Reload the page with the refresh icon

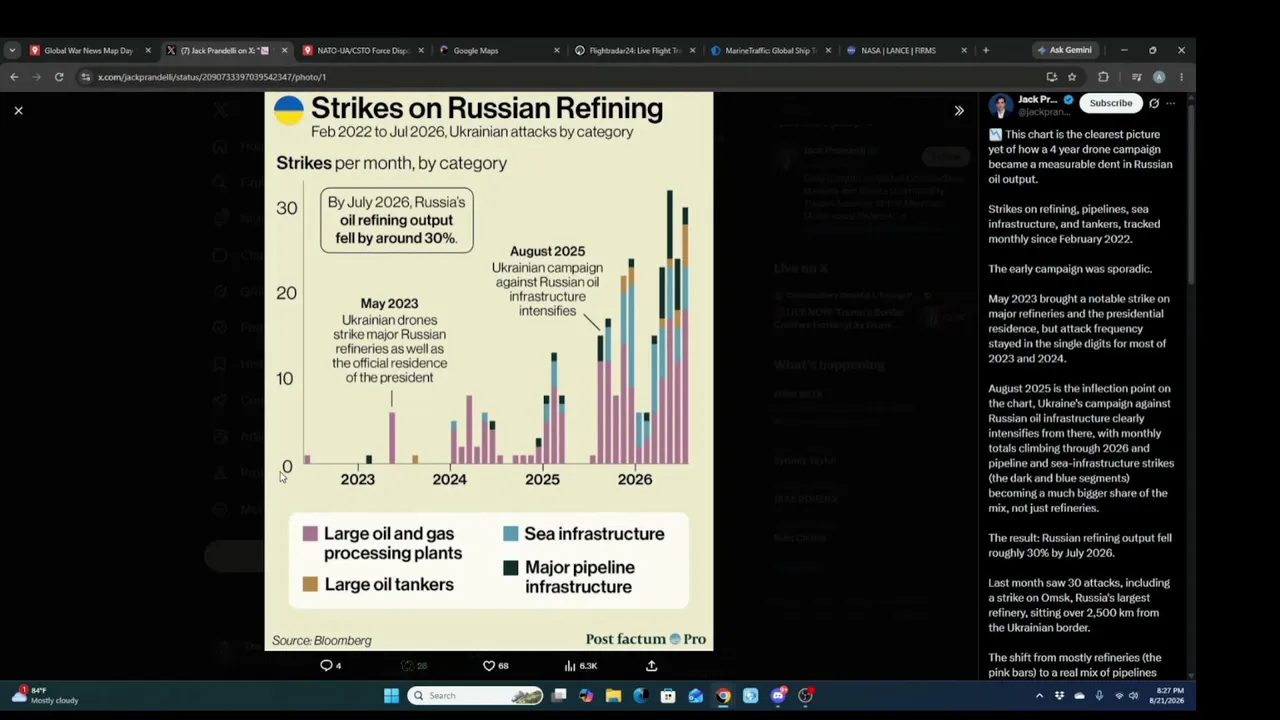[59, 77]
